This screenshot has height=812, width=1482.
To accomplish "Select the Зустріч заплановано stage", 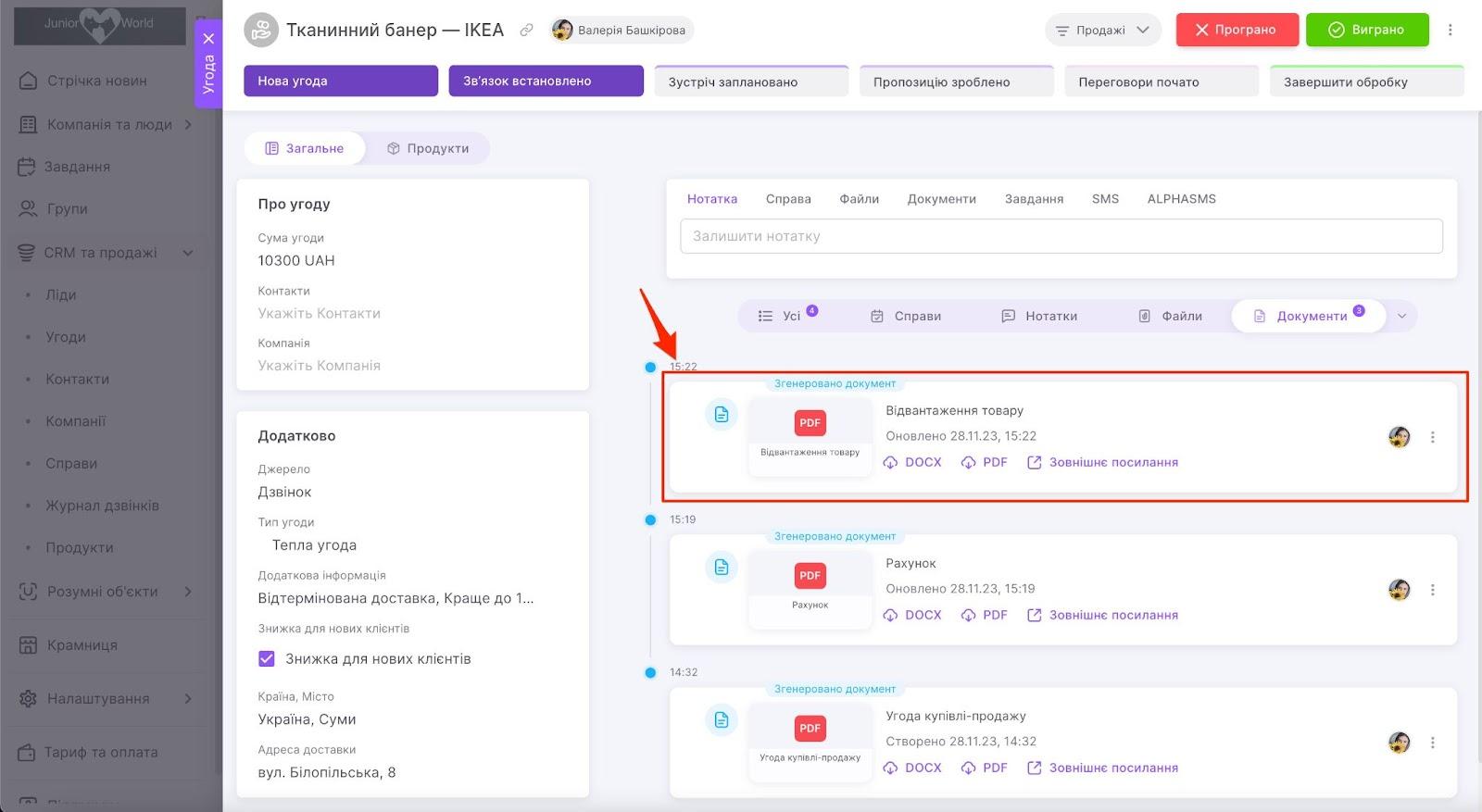I will coord(751,81).
